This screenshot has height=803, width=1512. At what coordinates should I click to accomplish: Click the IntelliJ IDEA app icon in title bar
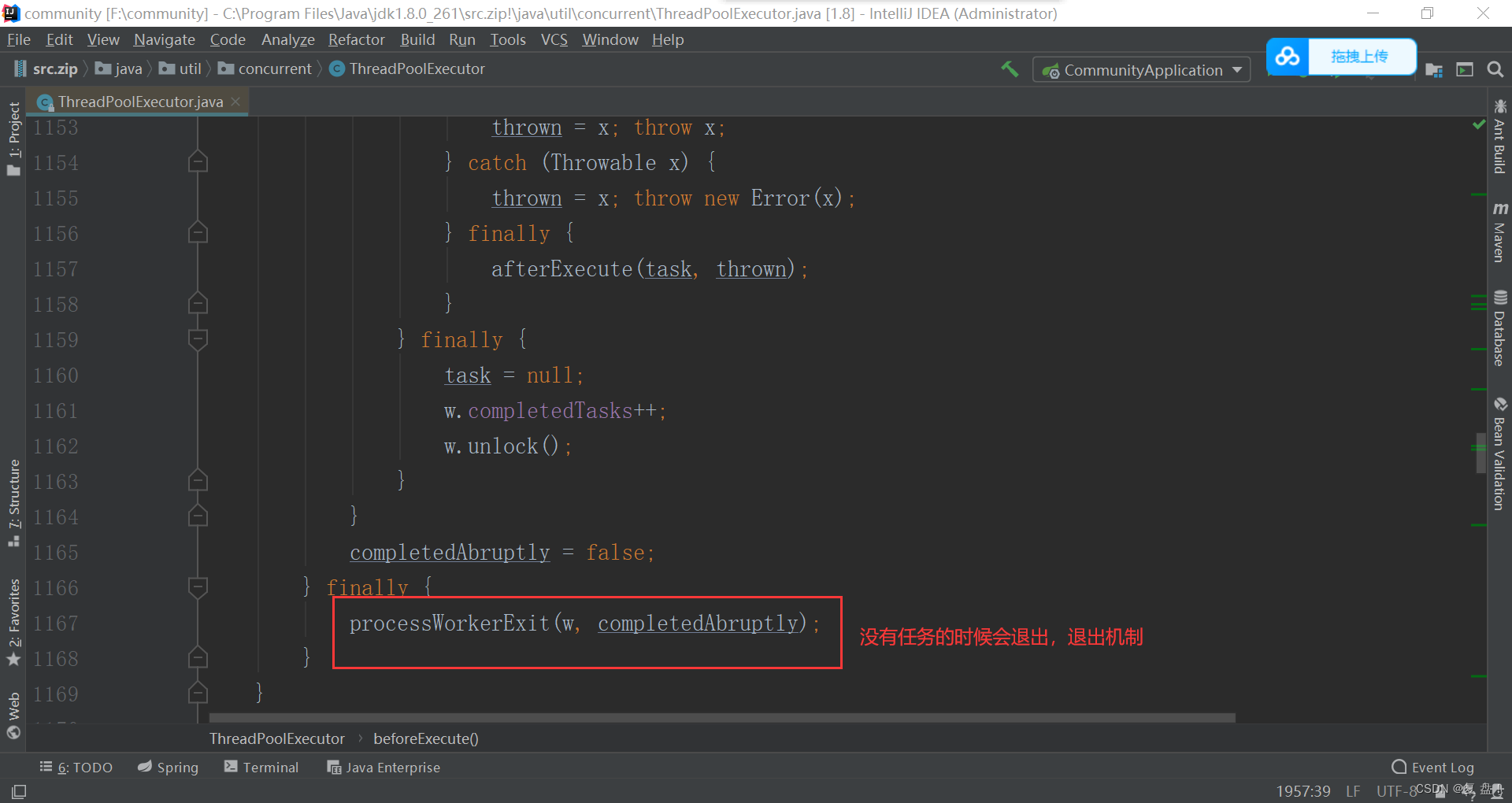click(11, 13)
